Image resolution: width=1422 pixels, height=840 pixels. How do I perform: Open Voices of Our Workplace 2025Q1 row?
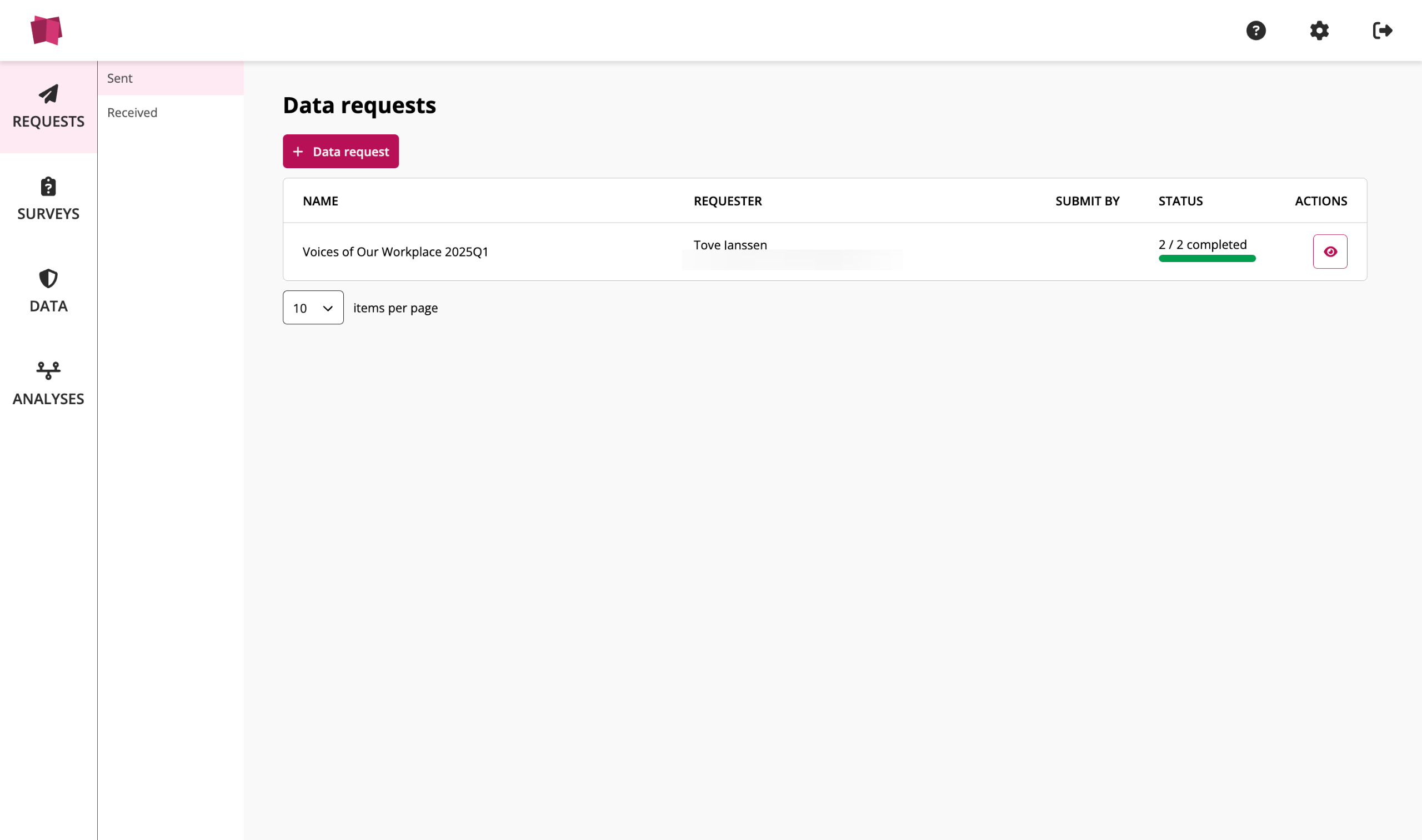click(x=395, y=252)
